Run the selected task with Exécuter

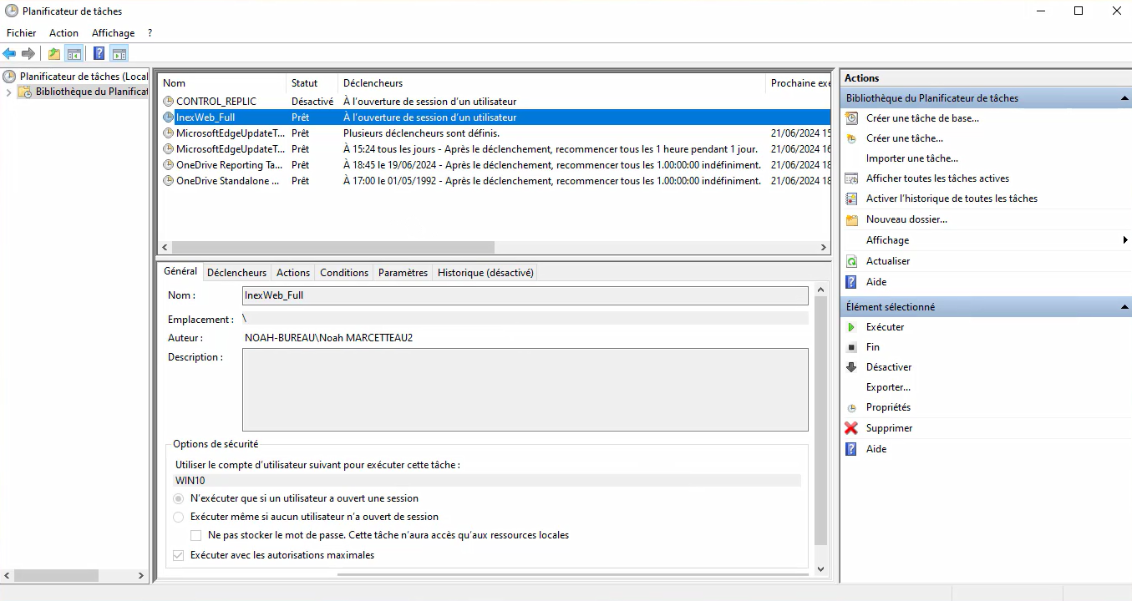[884, 327]
